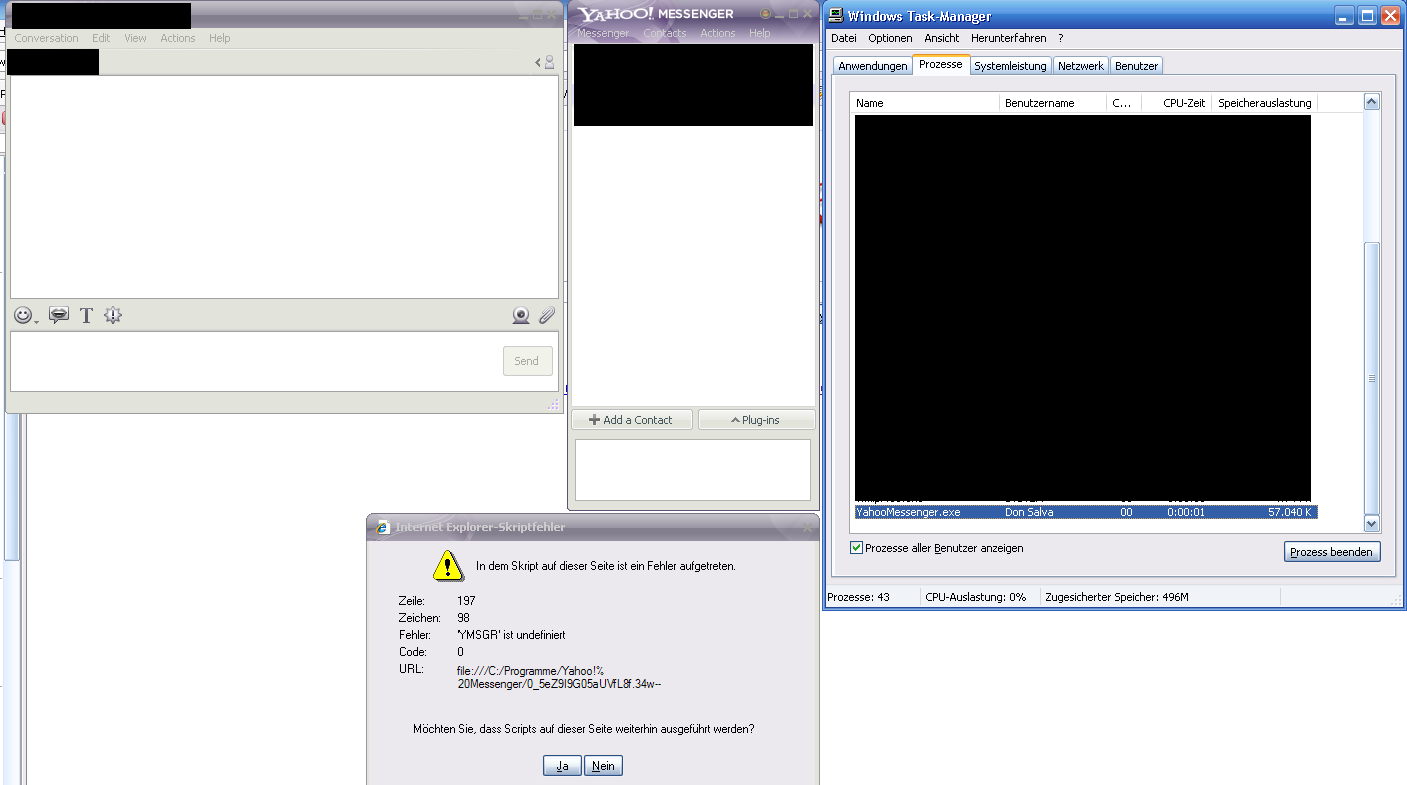The height and width of the screenshot is (785, 1407).
Task: Click the warning icon in script error dialog
Action: pyautogui.click(x=448, y=566)
